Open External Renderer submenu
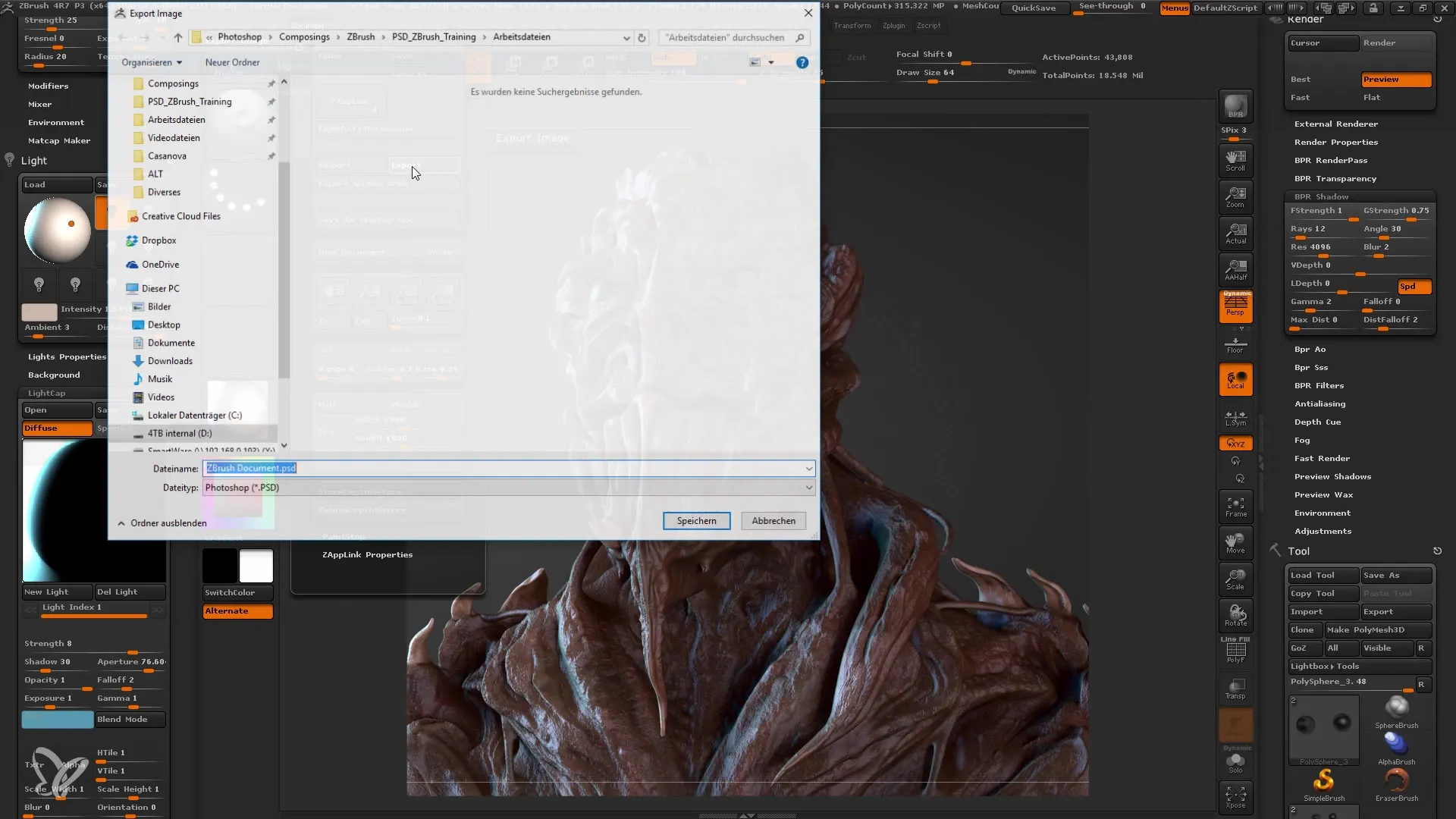The width and height of the screenshot is (1456, 819). coord(1335,124)
